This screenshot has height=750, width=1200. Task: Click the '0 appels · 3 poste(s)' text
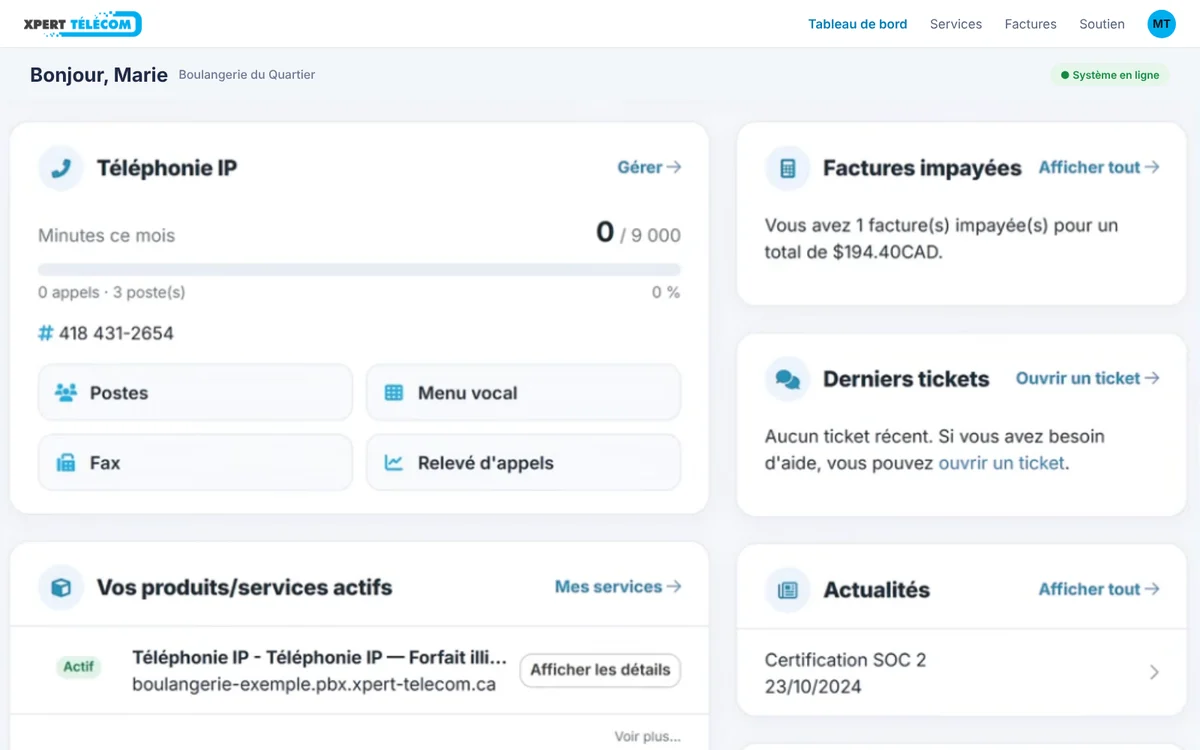[112, 292]
